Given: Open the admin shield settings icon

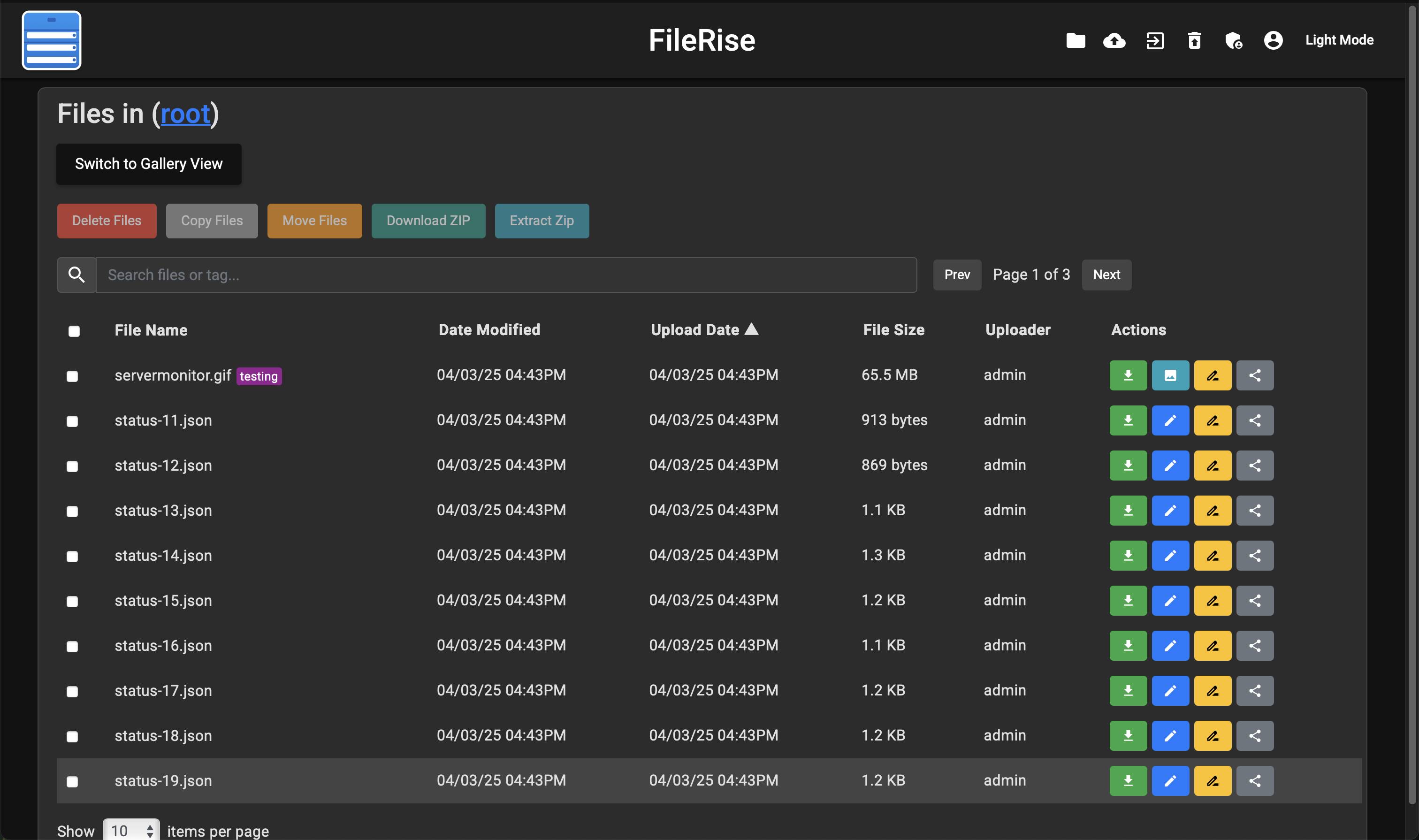Looking at the screenshot, I should point(1233,40).
